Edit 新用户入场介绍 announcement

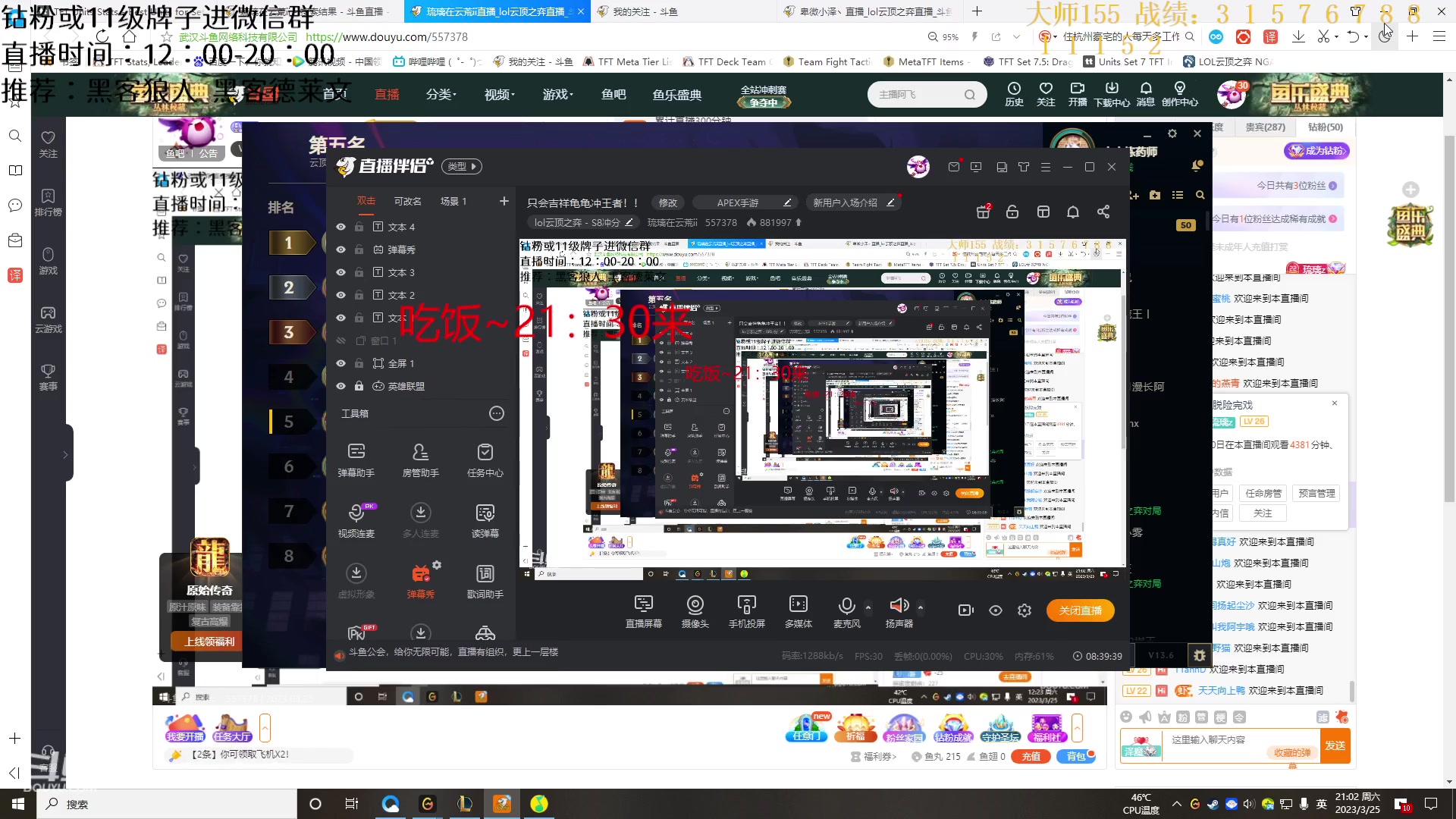854,202
